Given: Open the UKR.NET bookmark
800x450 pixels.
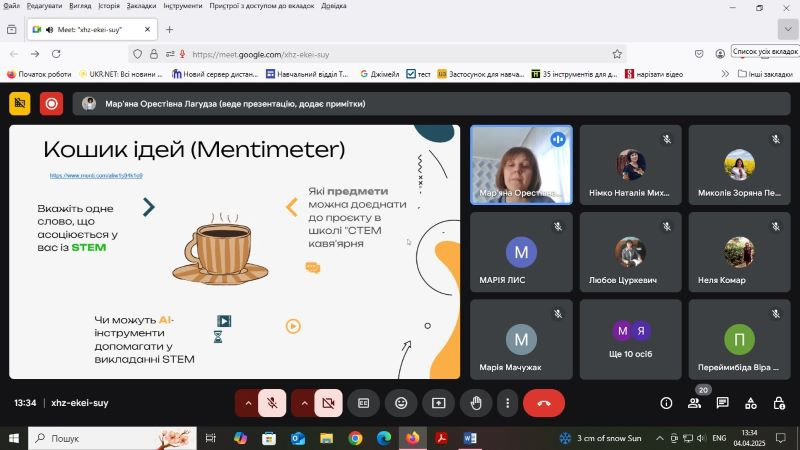Looking at the screenshot, I should pyautogui.click(x=120, y=74).
